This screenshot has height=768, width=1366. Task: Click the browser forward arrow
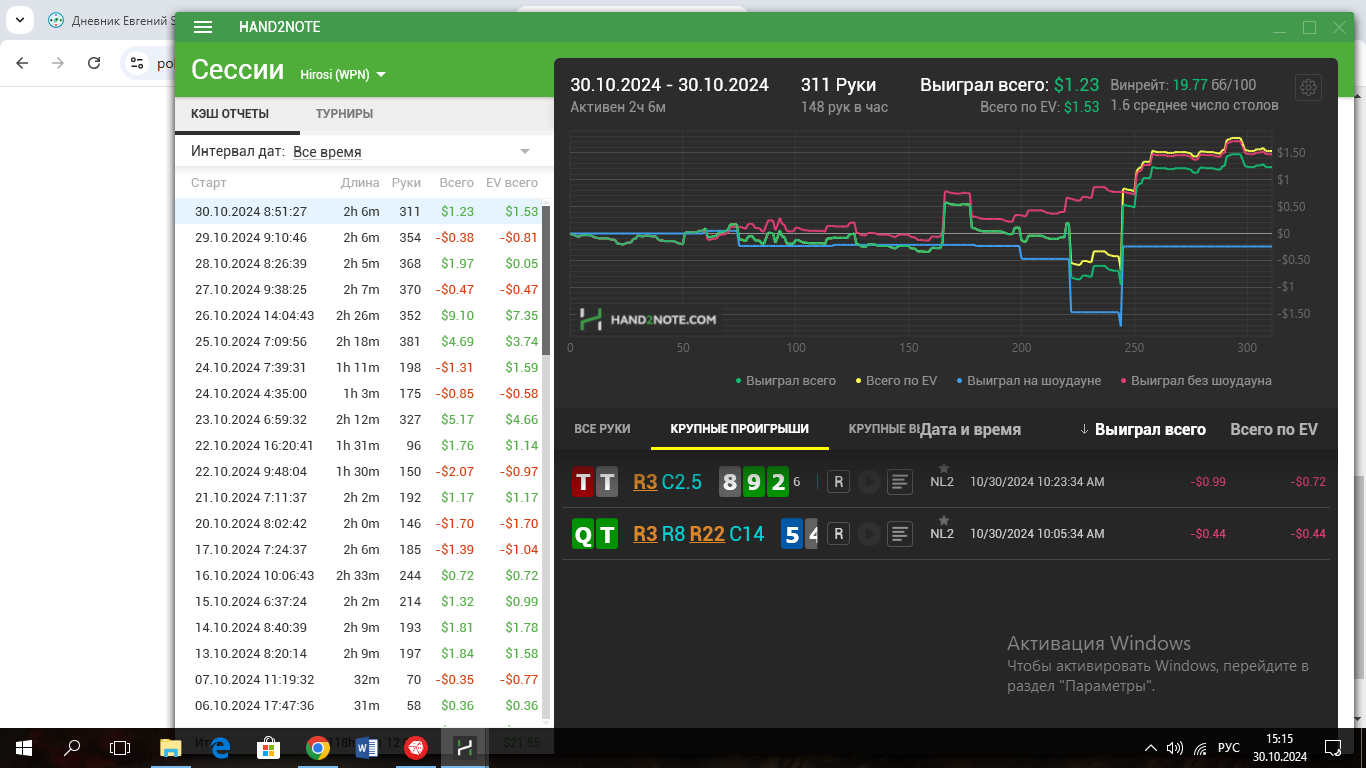(x=58, y=63)
